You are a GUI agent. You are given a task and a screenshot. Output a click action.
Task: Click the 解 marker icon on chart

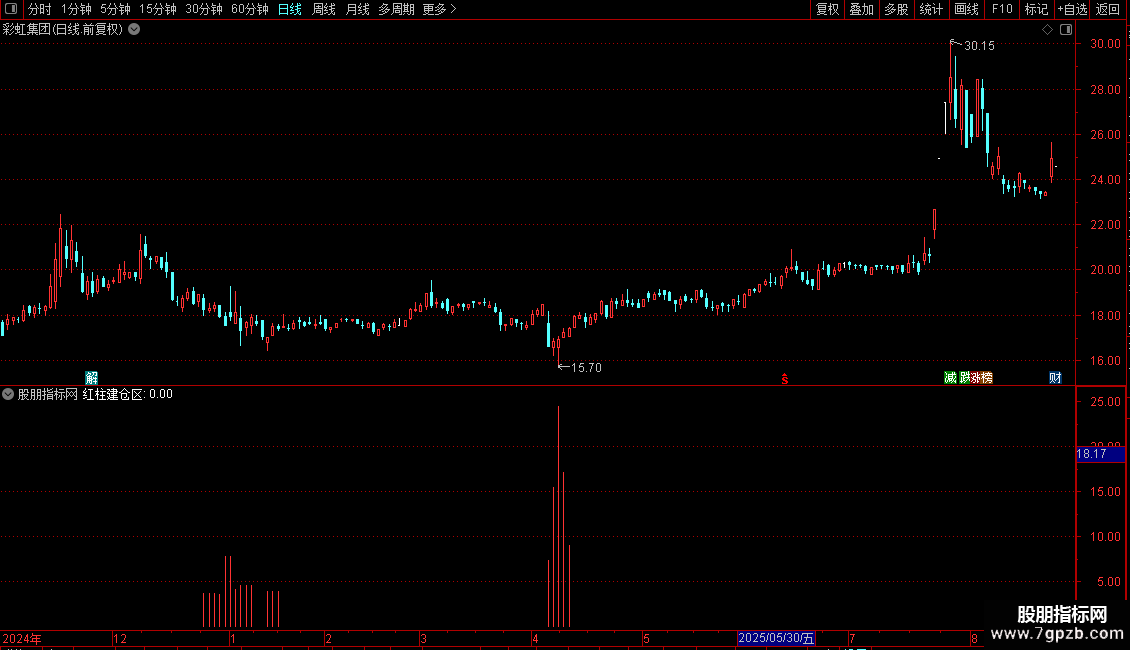click(x=92, y=378)
